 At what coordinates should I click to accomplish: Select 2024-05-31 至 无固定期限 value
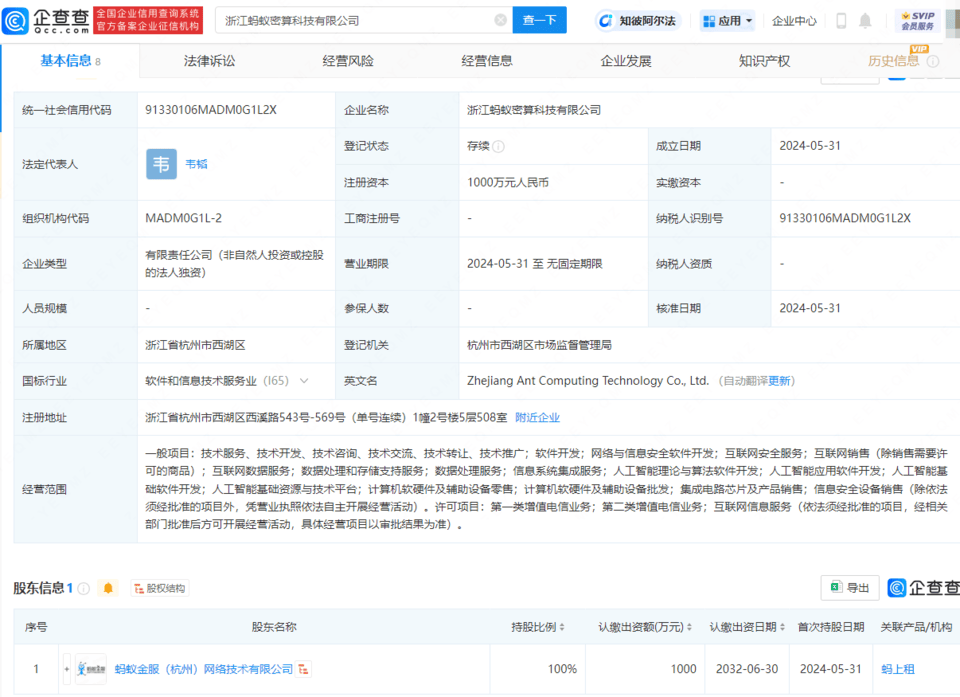click(534, 264)
